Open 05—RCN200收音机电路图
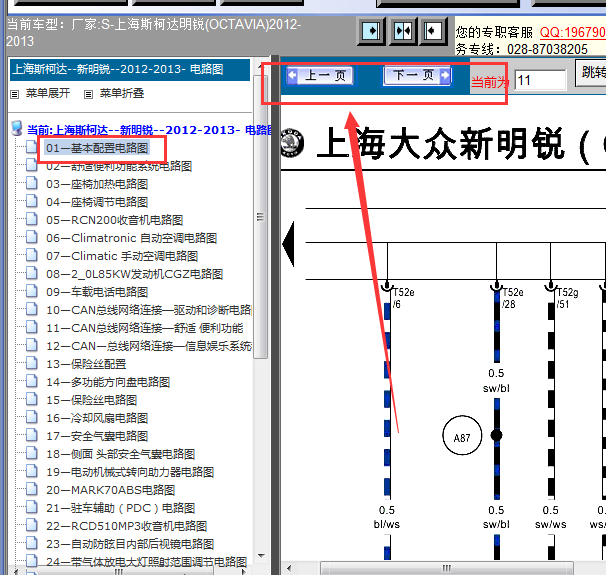This screenshot has width=606, height=575. pos(114,220)
